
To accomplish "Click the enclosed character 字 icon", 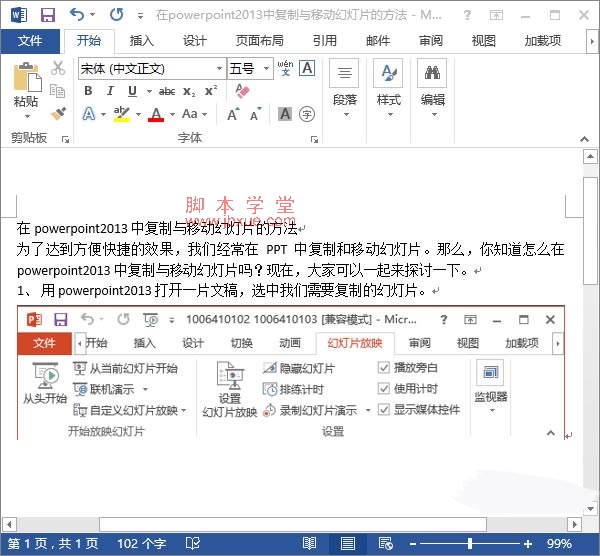I will pos(307,114).
